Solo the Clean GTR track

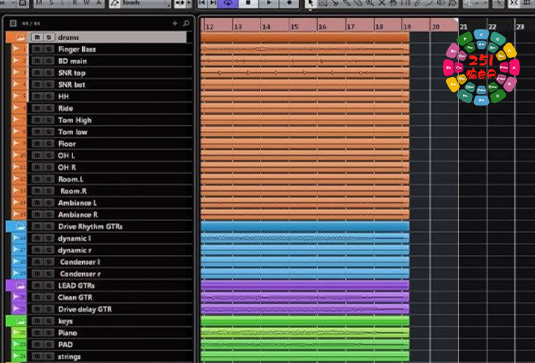pos(49,297)
